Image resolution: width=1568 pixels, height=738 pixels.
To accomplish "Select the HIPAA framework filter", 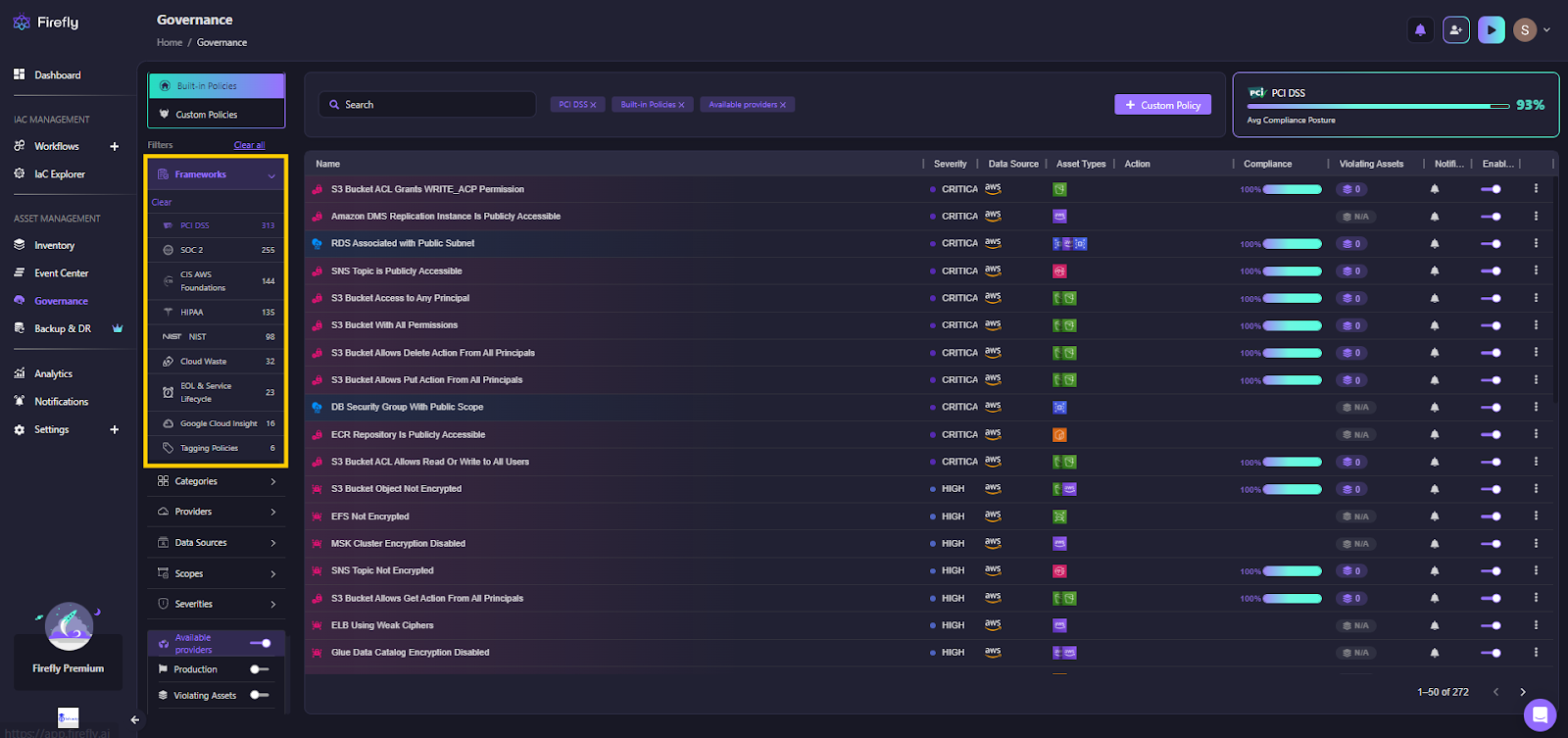I will [217, 312].
